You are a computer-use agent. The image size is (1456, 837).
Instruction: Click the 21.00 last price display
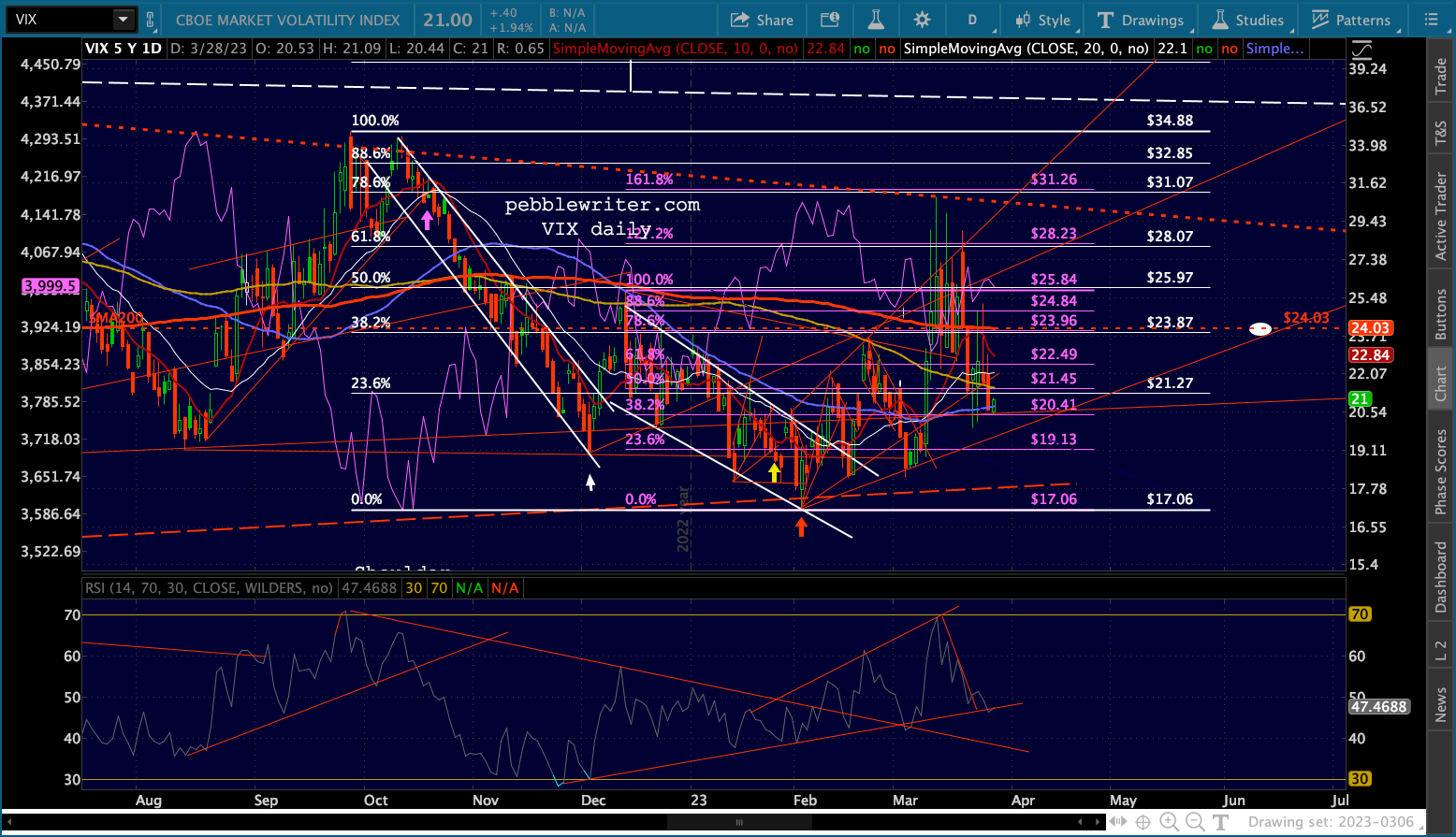click(x=447, y=20)
